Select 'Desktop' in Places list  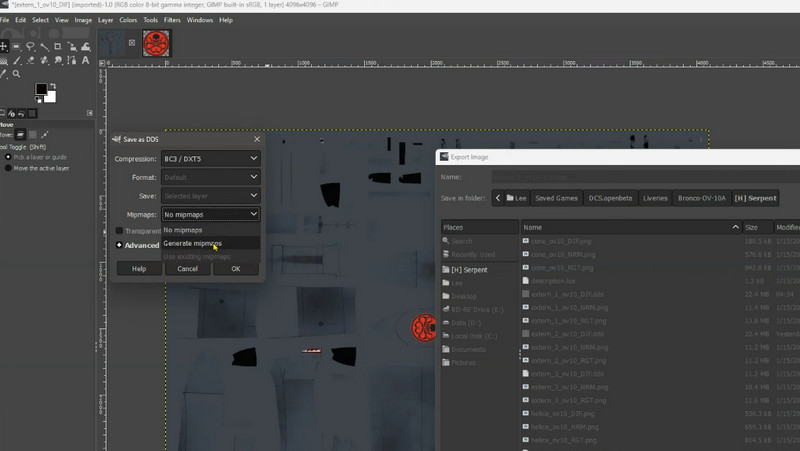[x=480, y=296]
